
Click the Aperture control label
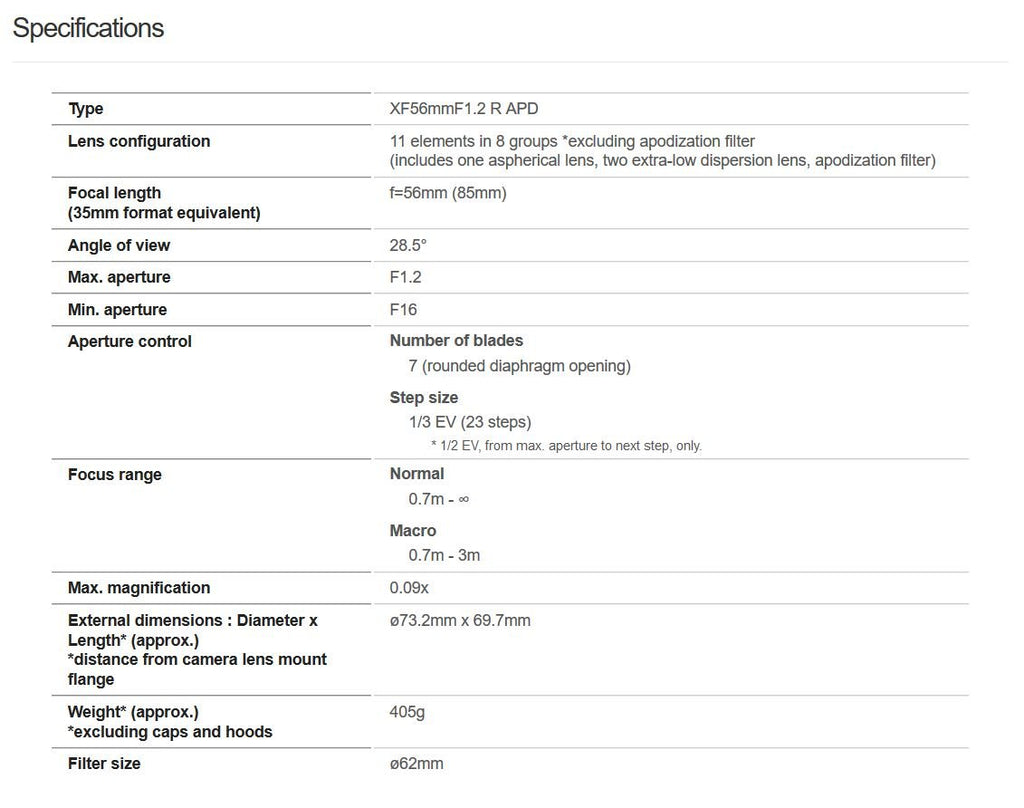pos(130,341)
